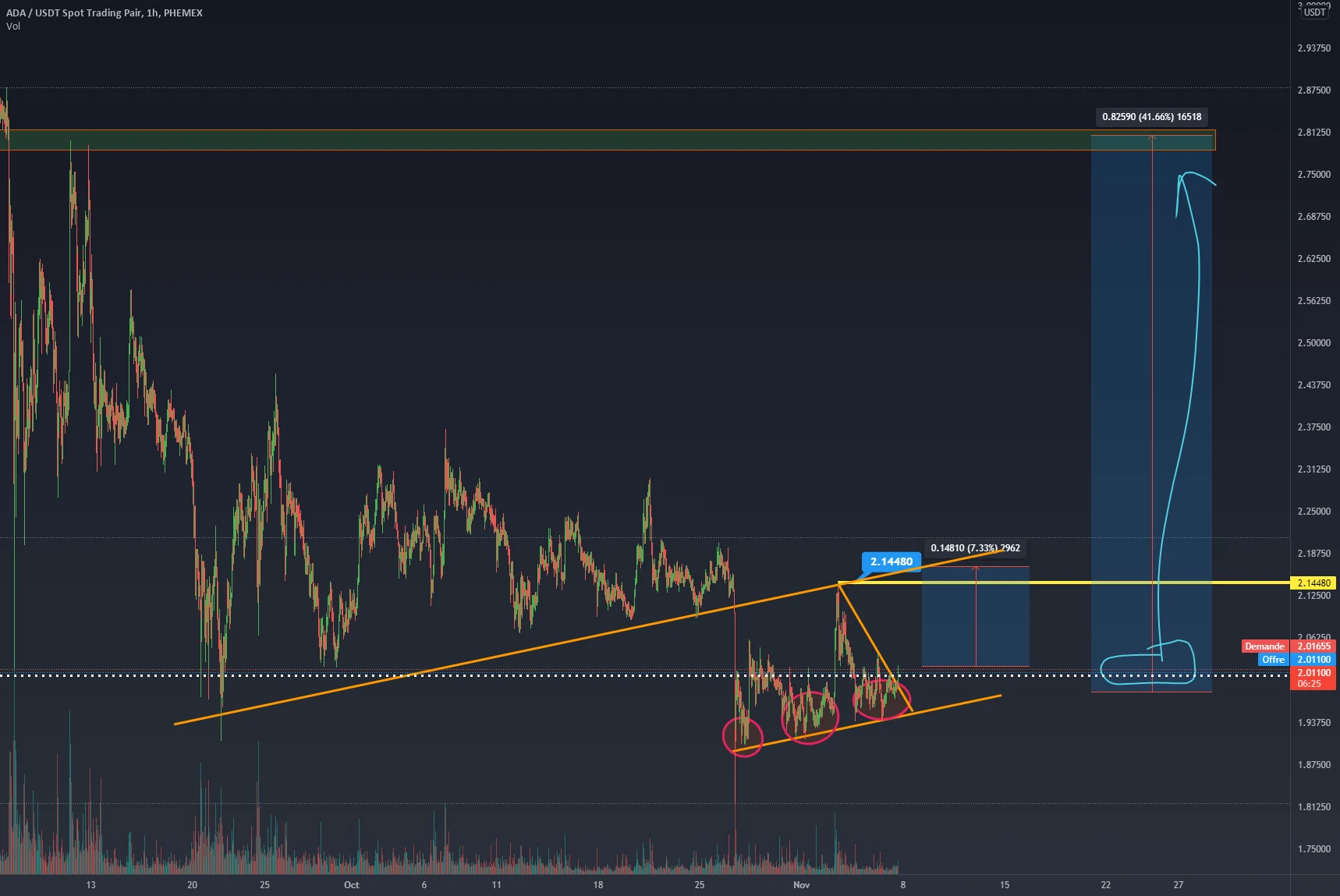Click the Vol indicator label

click(x=13, y=27)
